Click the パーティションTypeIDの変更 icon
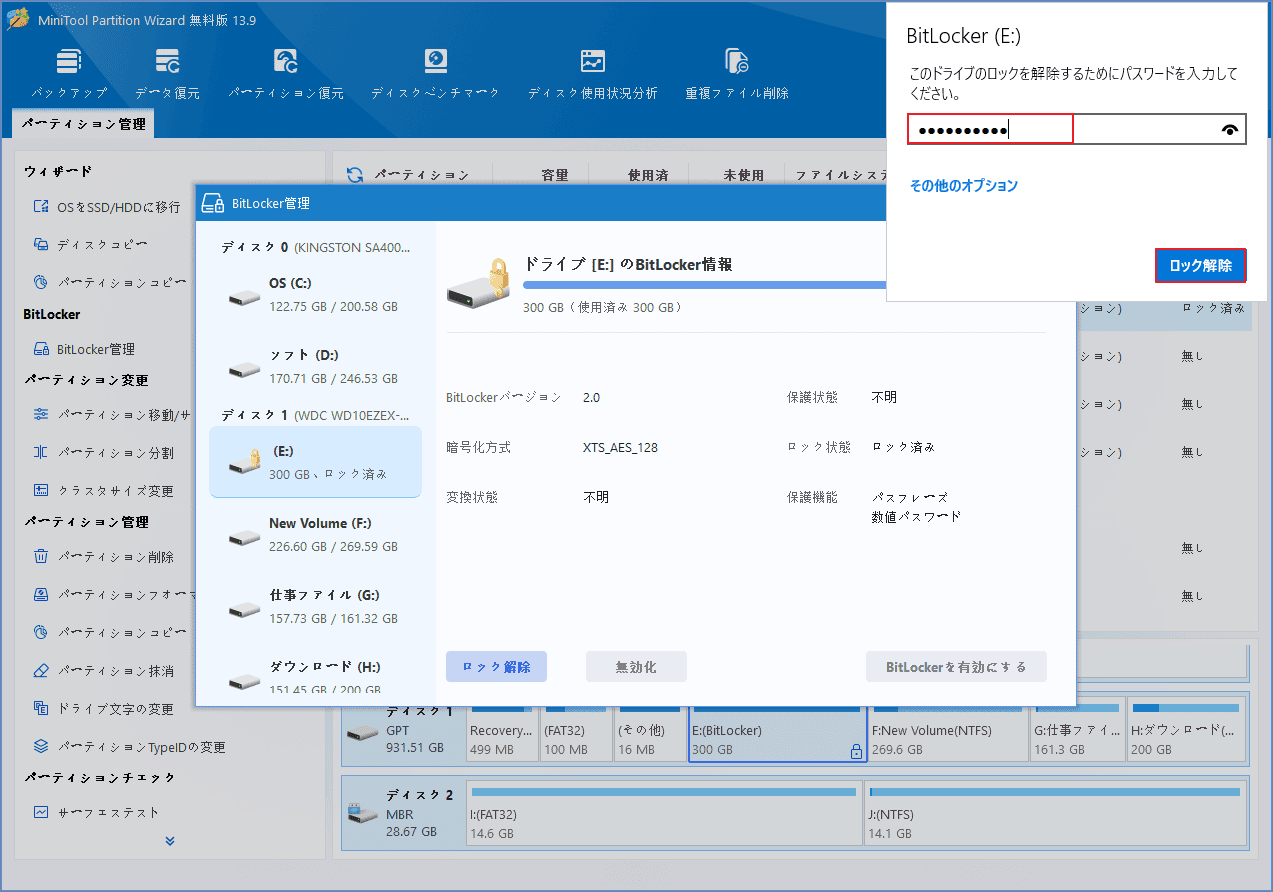 [41, 746]
